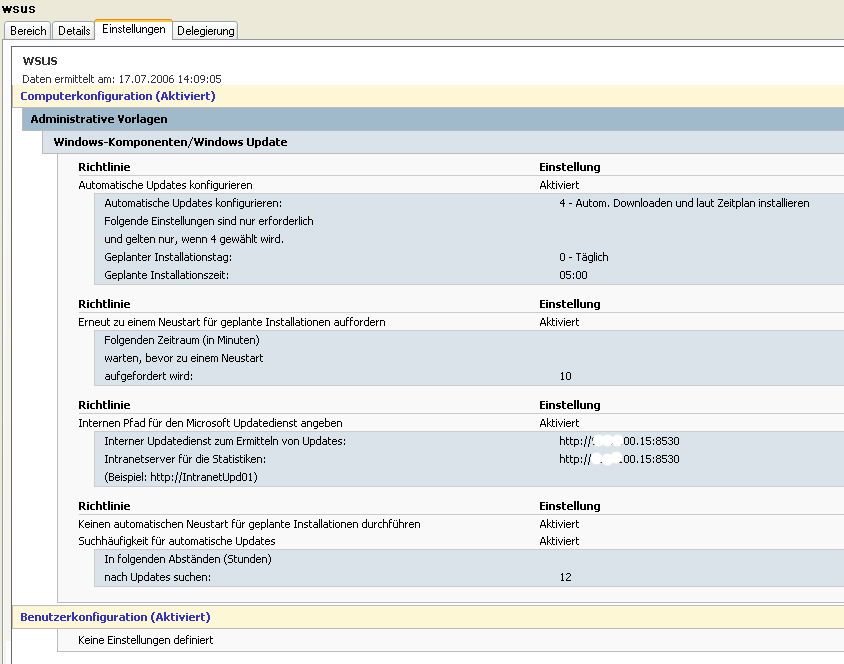
Task: Switch to the Bereich tab
Action: coord(28,31)
